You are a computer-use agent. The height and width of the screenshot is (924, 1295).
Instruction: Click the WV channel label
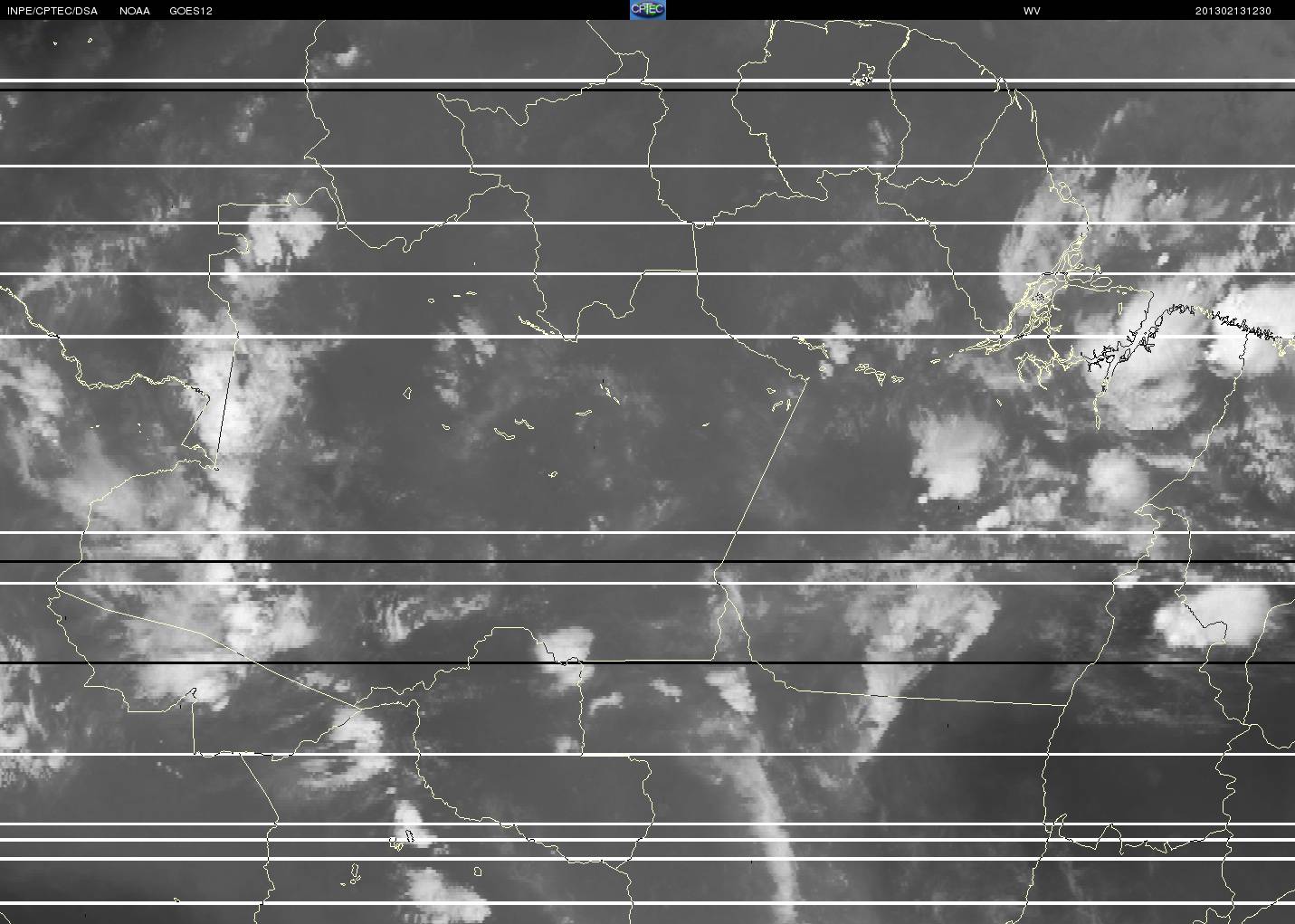click(x=1032, y=11)
